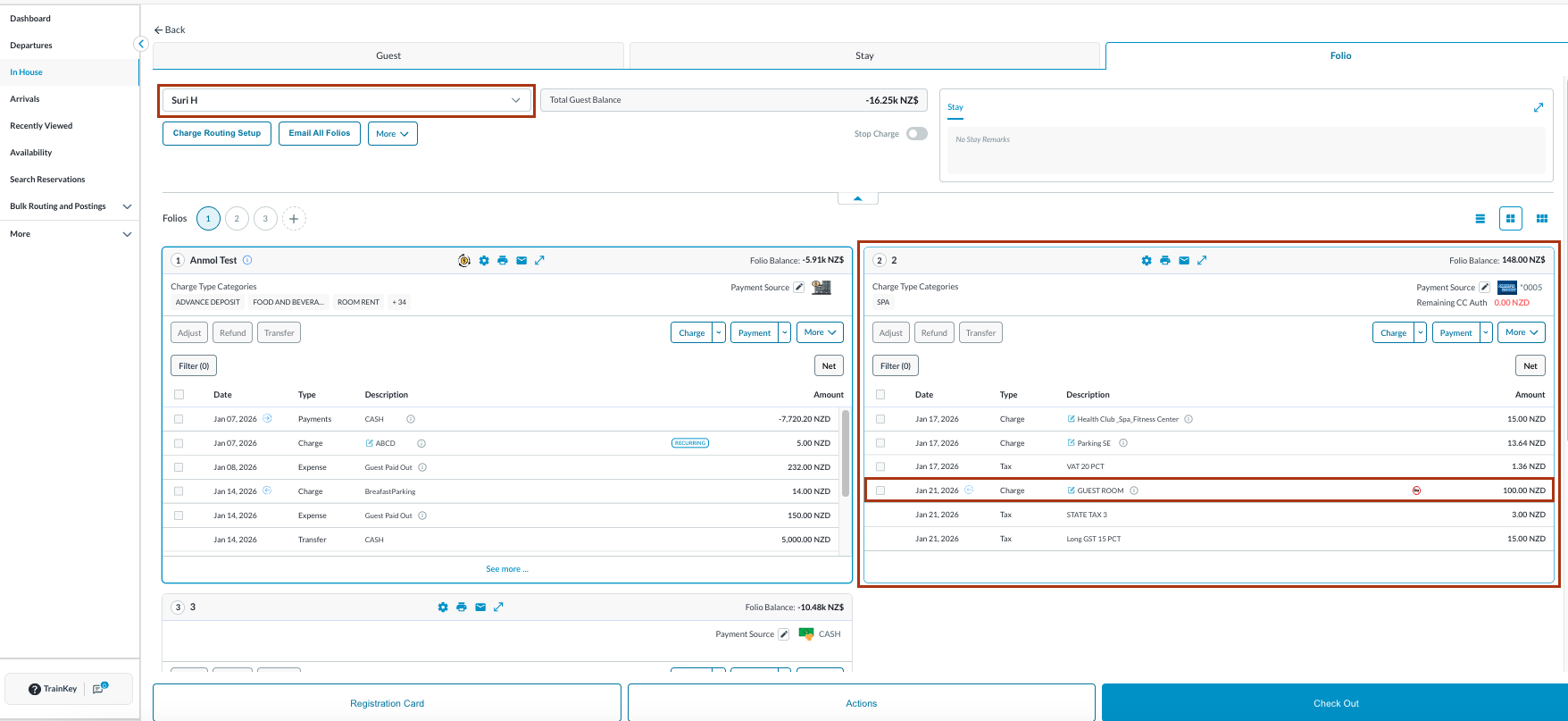
Task: Toggle the Stop Charge switch
Action: click(916, 134)
